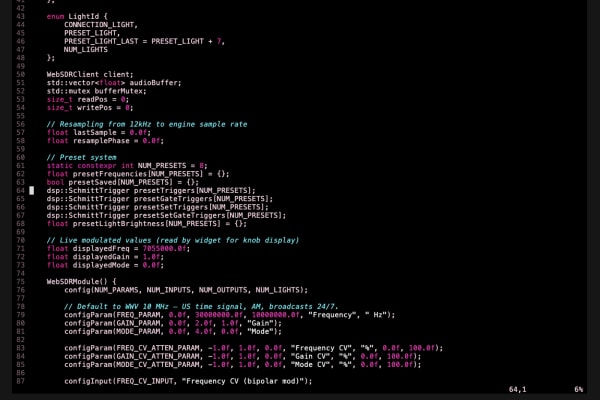Image resolution: width=600 pixels, height=400 pixels.
Task: Click the configParam FREQ_PARAM line
Action: click(x=229, y=315)
